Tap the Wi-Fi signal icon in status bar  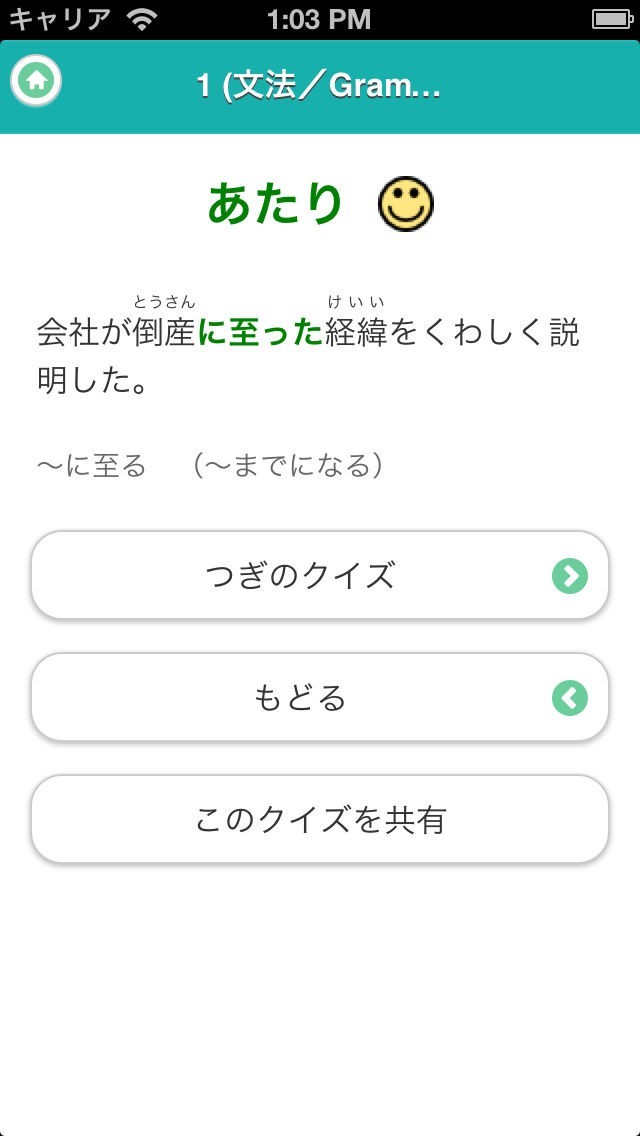tap(143, 19)
